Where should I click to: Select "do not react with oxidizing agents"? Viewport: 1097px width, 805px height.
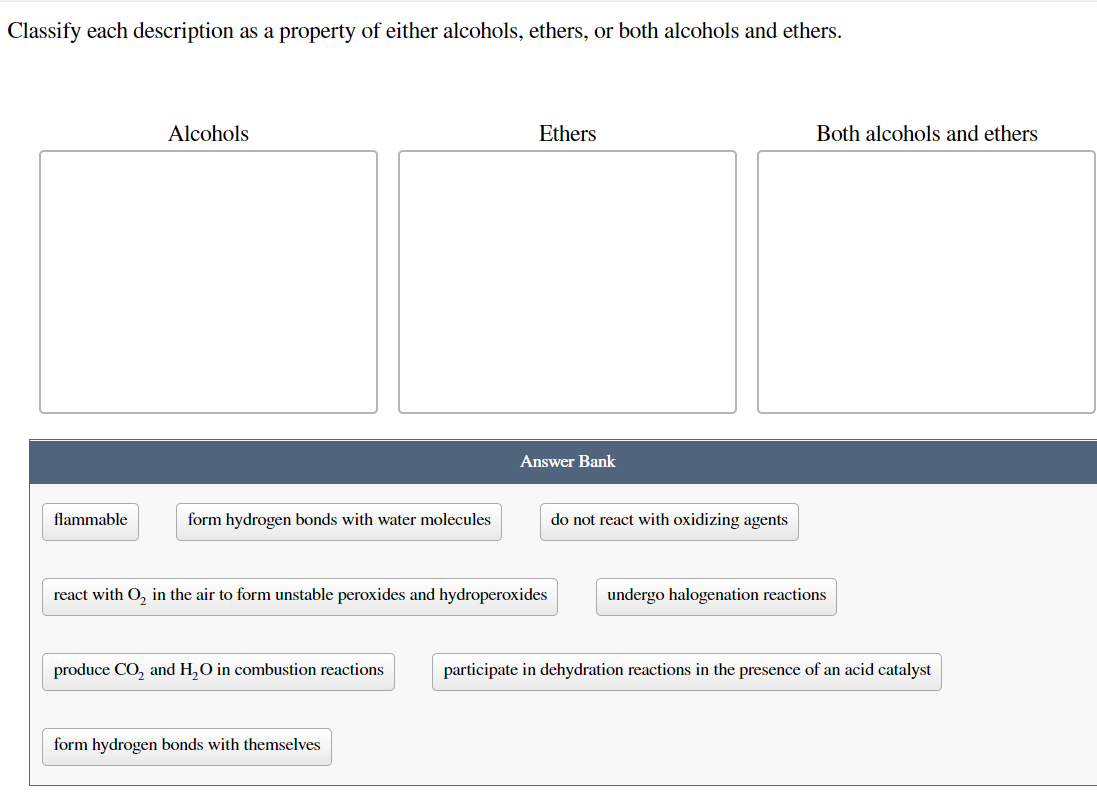tap(668, 521)
